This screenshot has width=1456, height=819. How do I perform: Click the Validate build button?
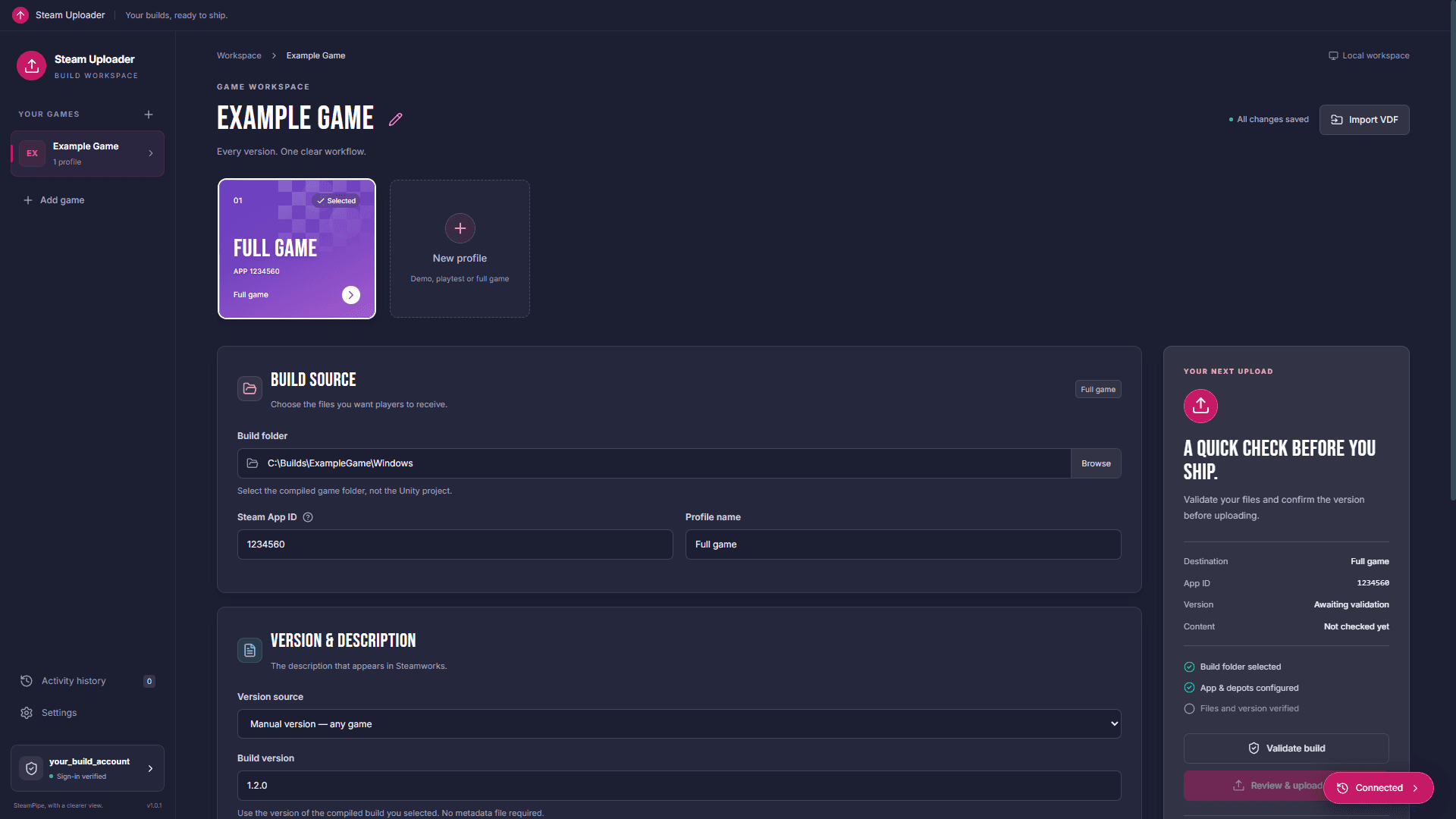click(1286, 748)
